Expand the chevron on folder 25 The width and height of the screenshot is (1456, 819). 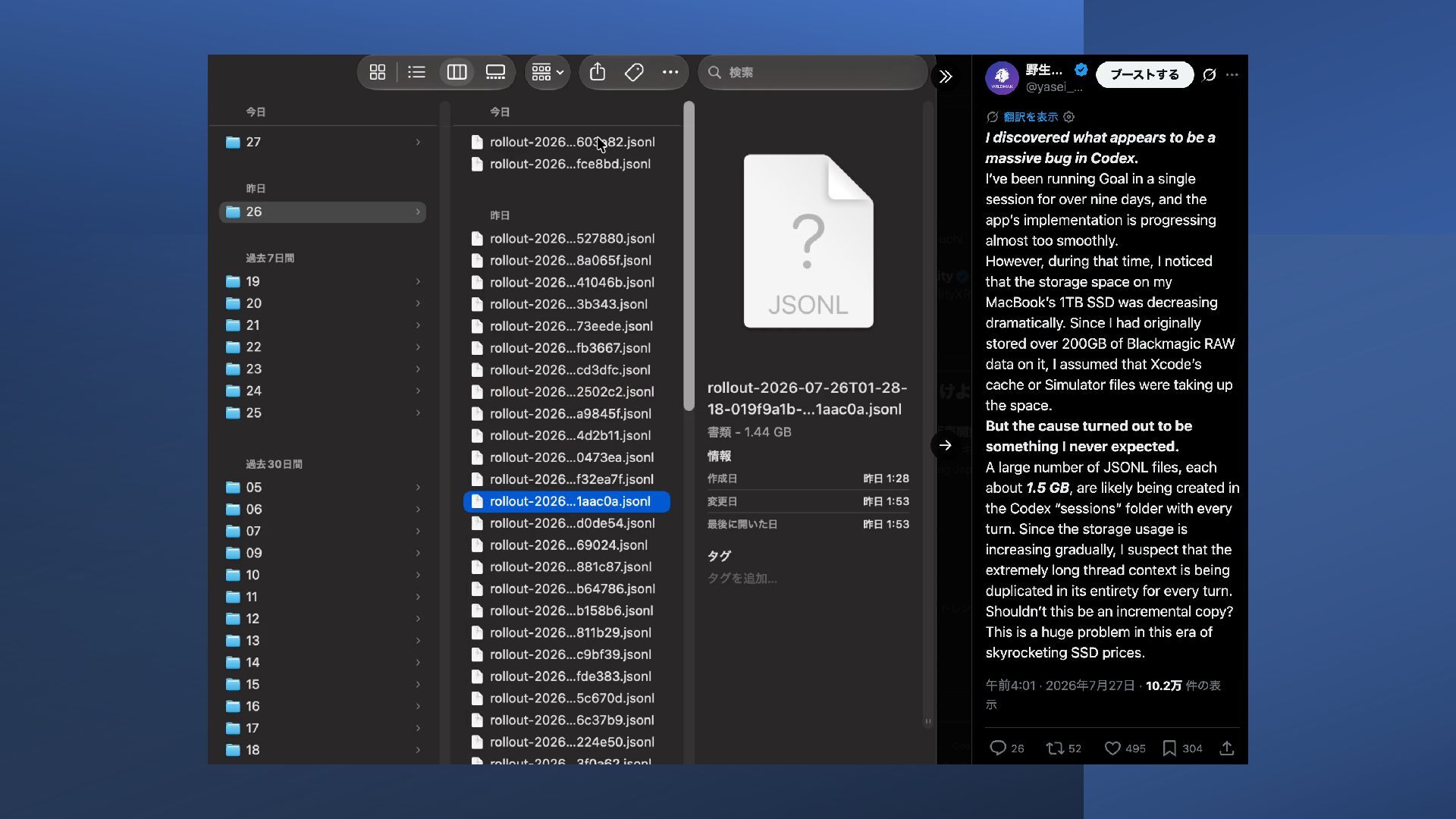pyautogui.click(x=418, y=413)
